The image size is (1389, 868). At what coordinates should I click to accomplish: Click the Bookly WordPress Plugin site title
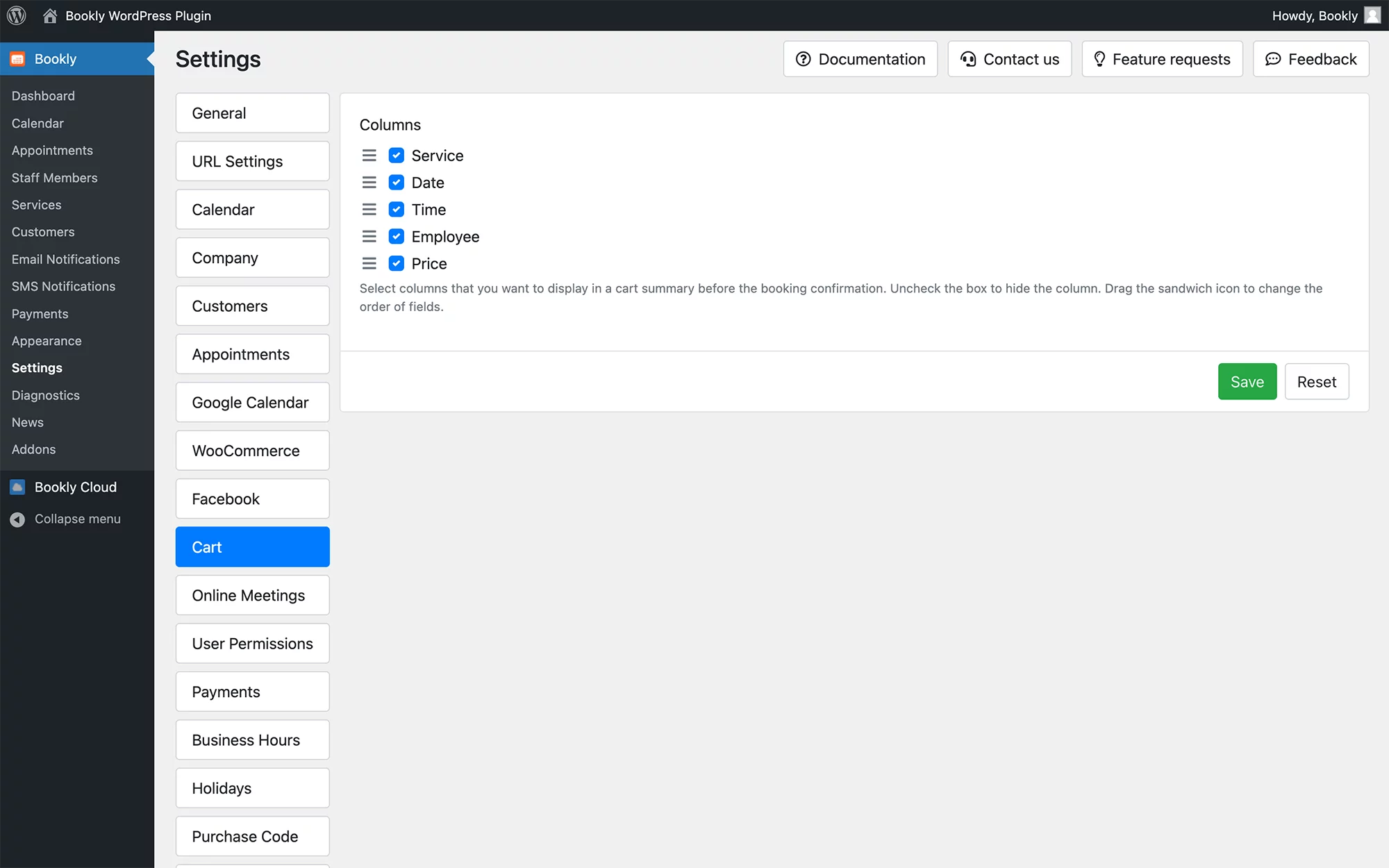[138, 15]
